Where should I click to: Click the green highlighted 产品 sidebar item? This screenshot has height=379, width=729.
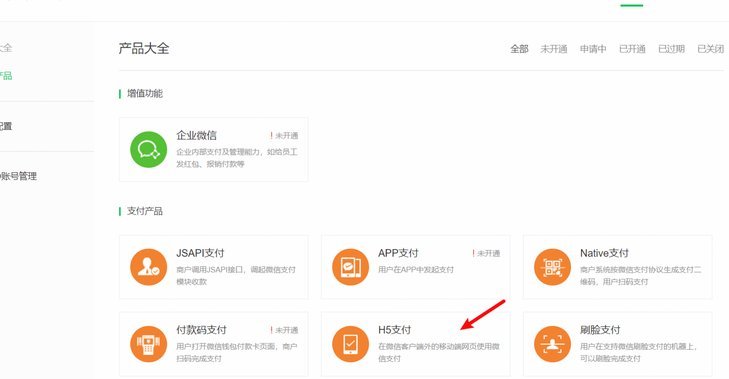point(6,75)
